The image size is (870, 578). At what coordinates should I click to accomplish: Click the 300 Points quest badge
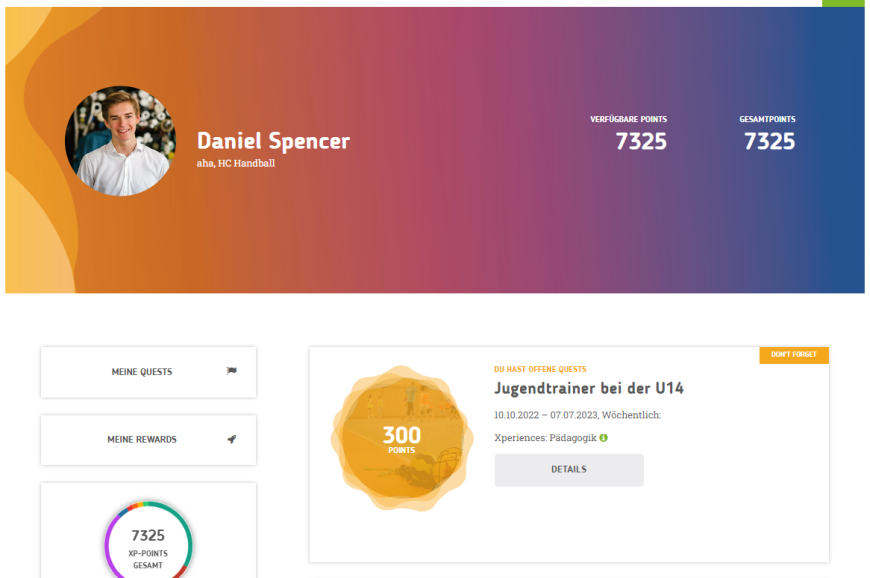[402, 438]
